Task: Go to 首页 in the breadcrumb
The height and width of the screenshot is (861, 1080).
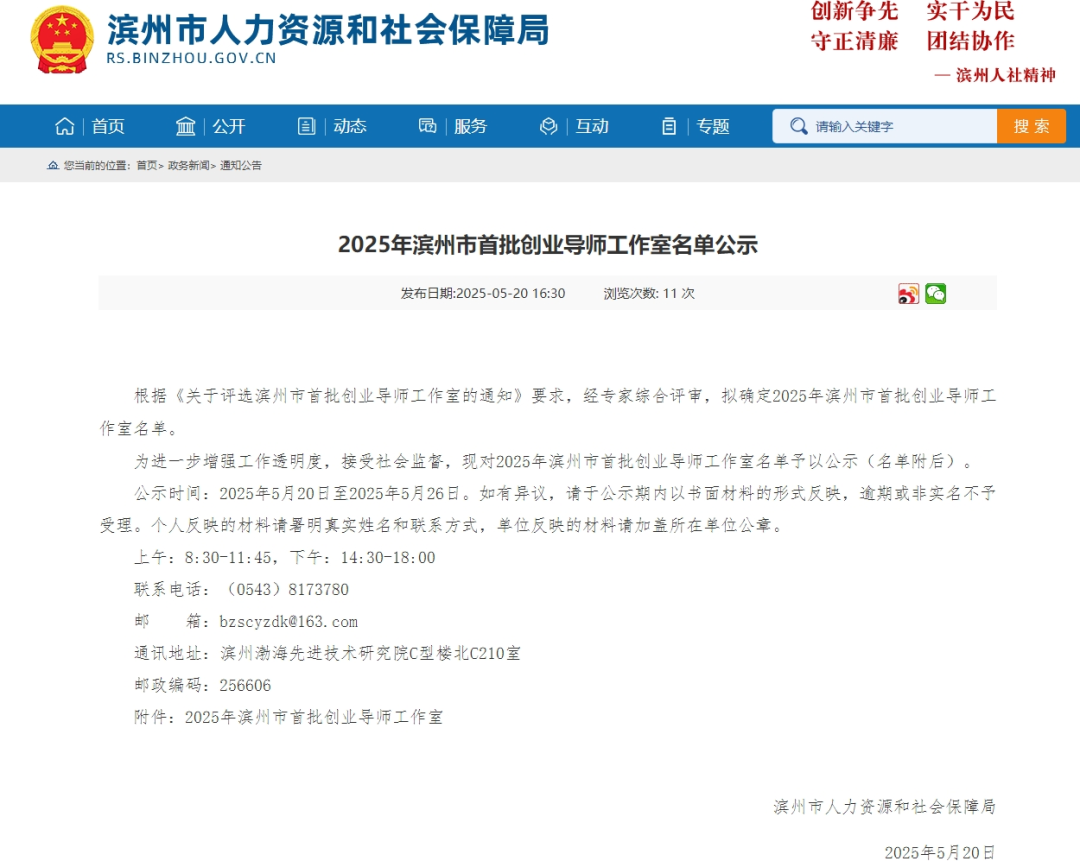Action: click(147, 166)
